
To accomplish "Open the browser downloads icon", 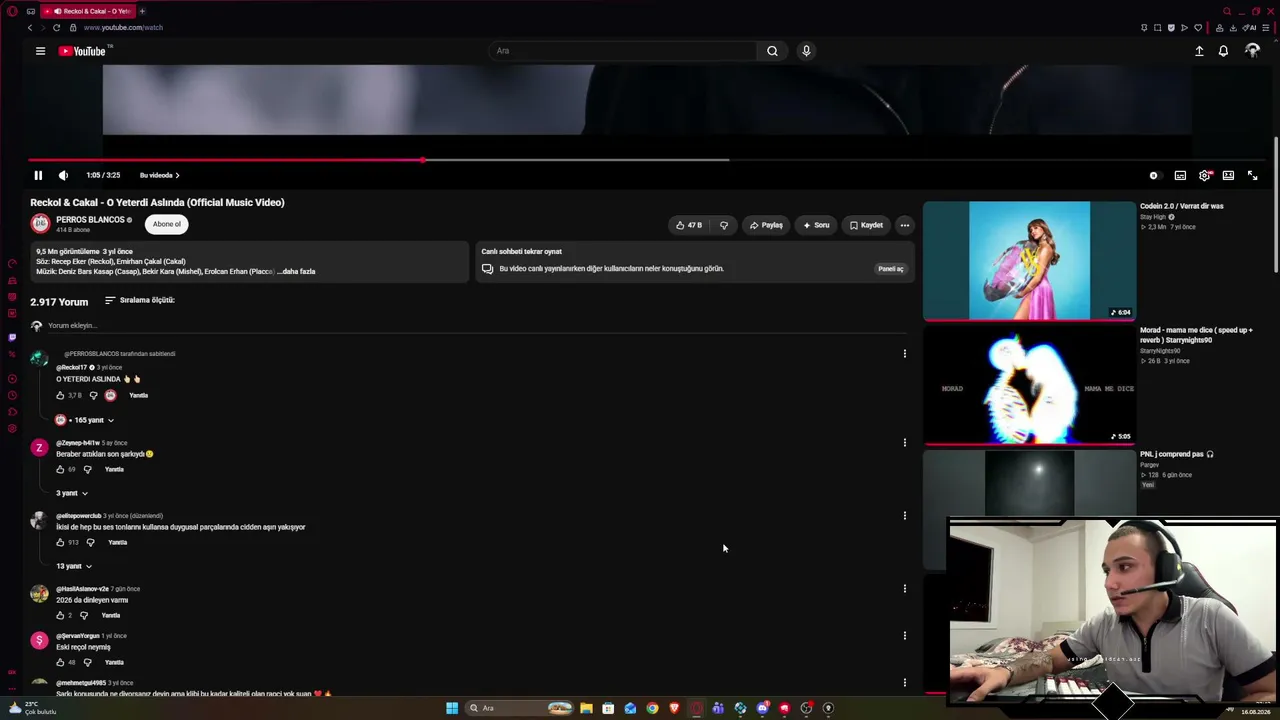I will pyautogui.click(x=1235, y=28).
